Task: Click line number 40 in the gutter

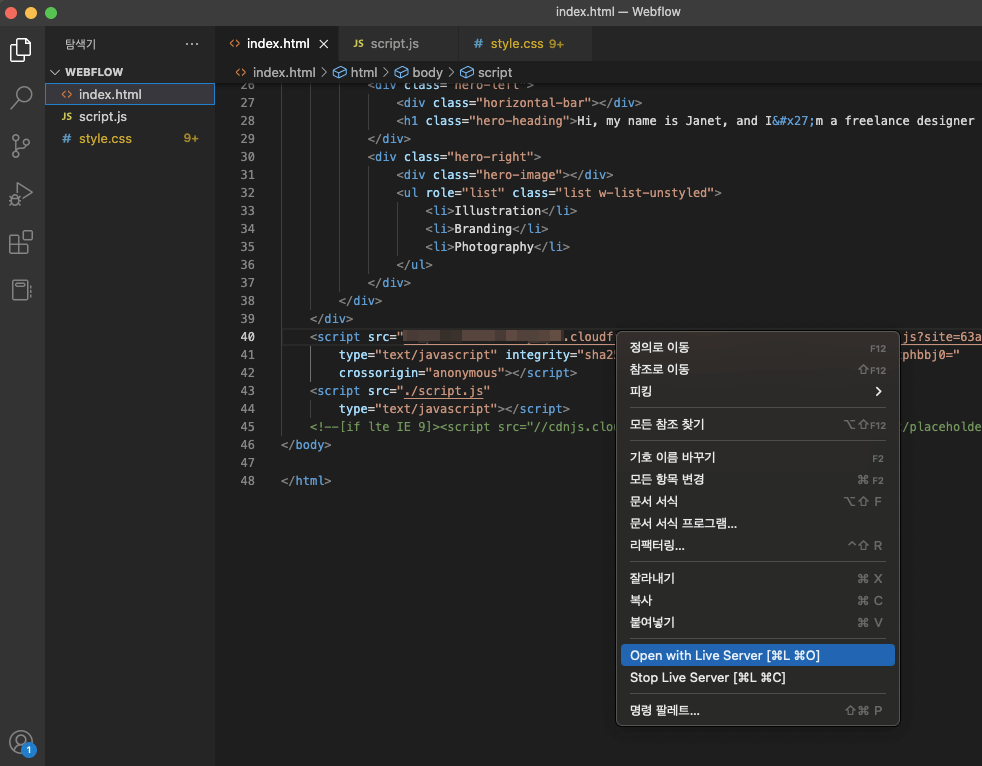Action: point(247,337)
